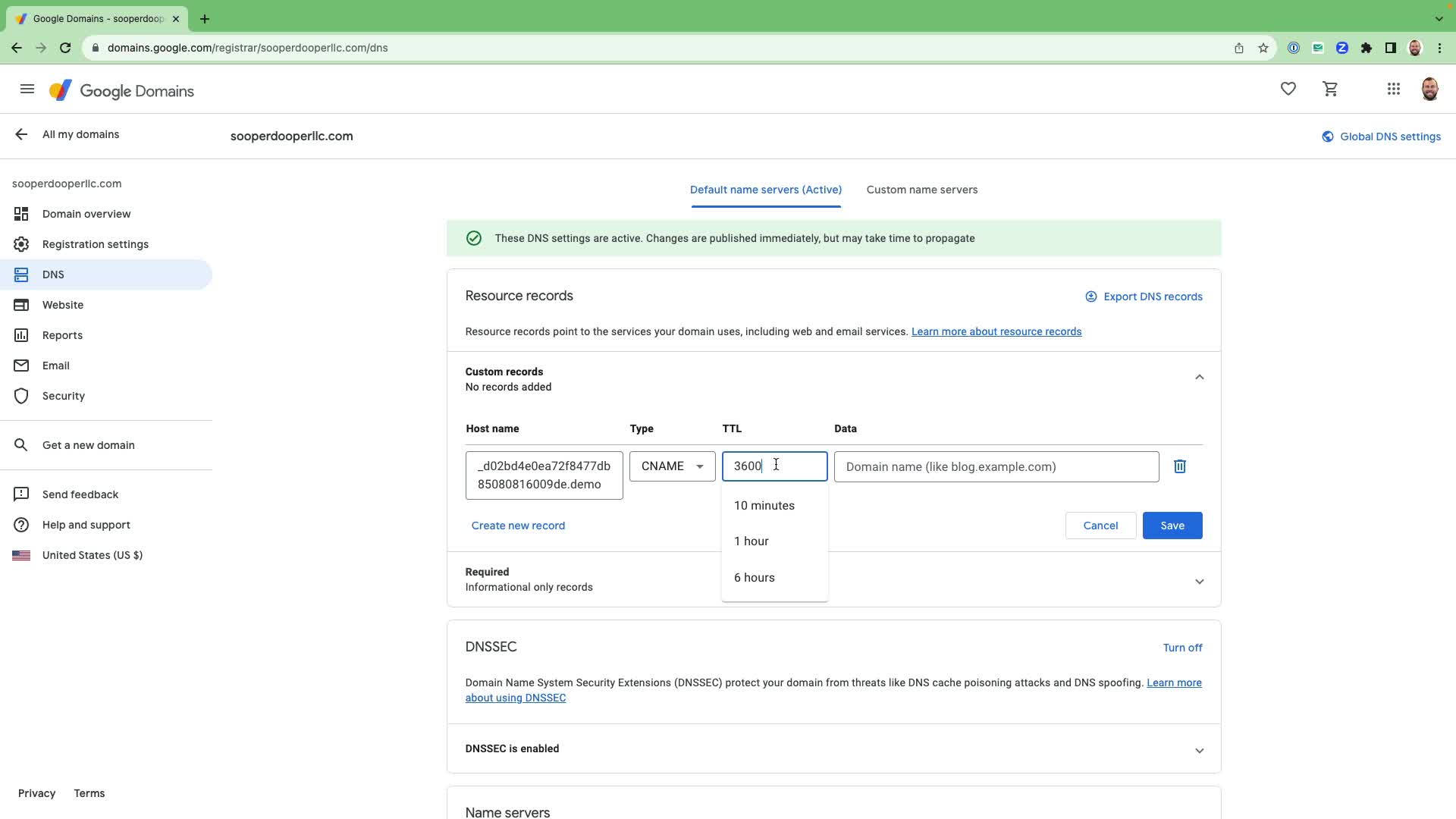Open the hamburger main menu
This screenshot has width=1456, height=819.
[x=27, y=89]
